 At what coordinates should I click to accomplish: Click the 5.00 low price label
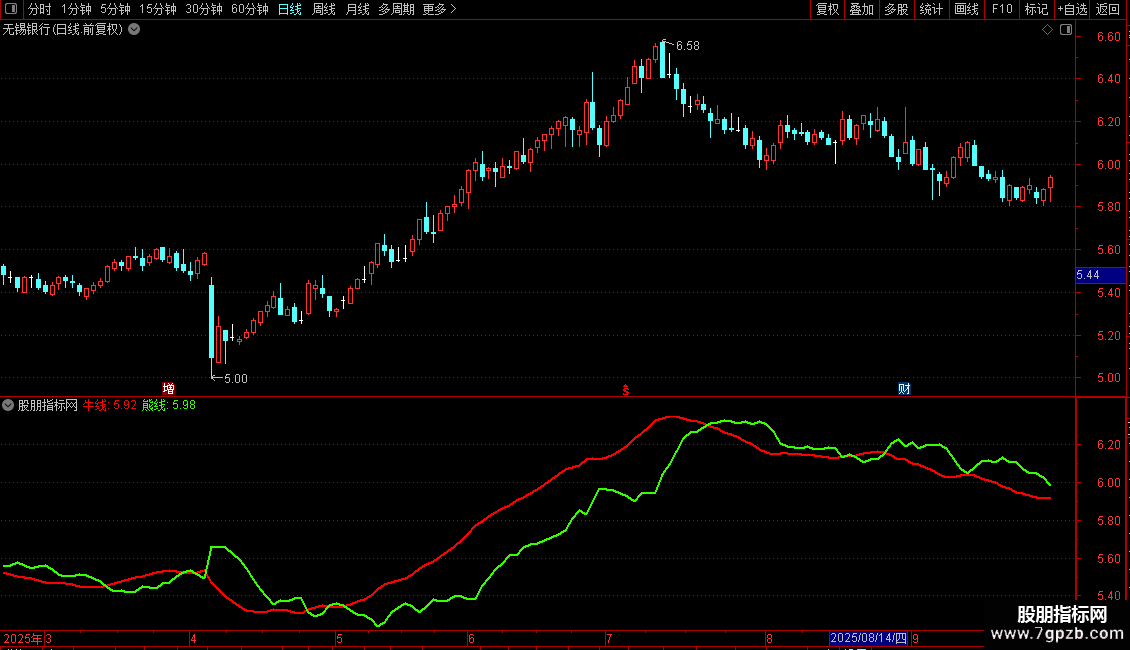point(236,379)
